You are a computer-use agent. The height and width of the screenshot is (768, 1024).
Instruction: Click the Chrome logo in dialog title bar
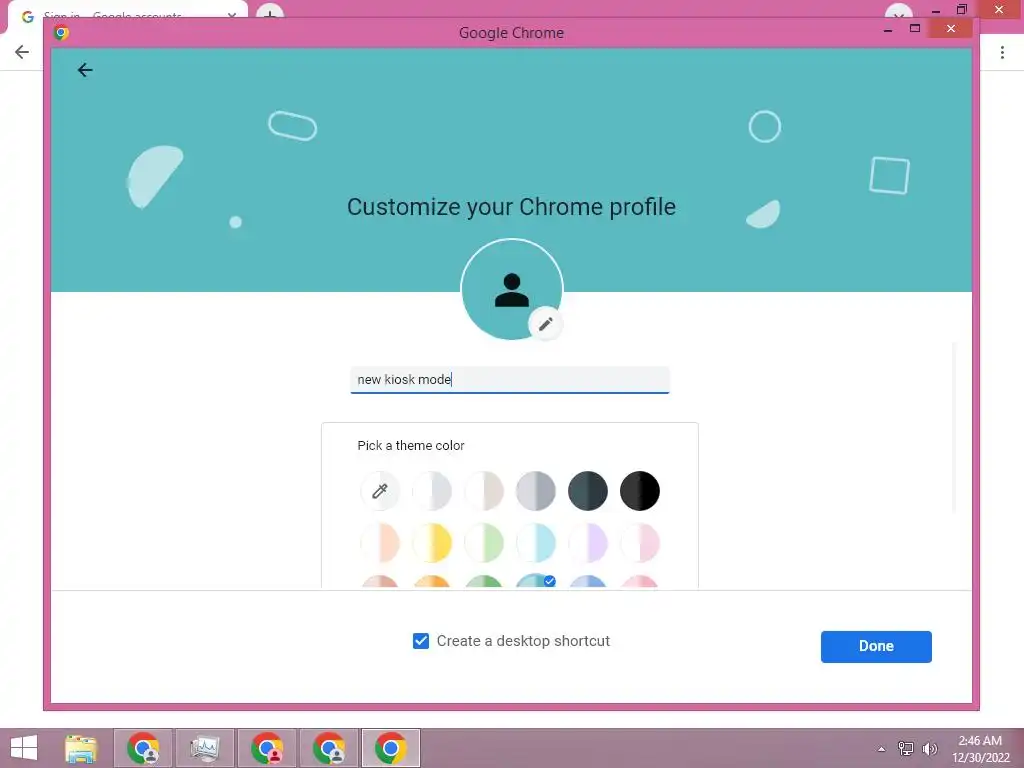[61, 32]
